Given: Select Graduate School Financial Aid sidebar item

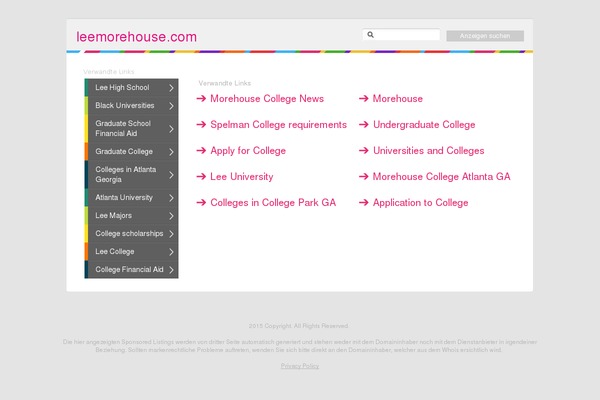Looking at the screenshot, I should pyautogui.click(x=131, y=129).
